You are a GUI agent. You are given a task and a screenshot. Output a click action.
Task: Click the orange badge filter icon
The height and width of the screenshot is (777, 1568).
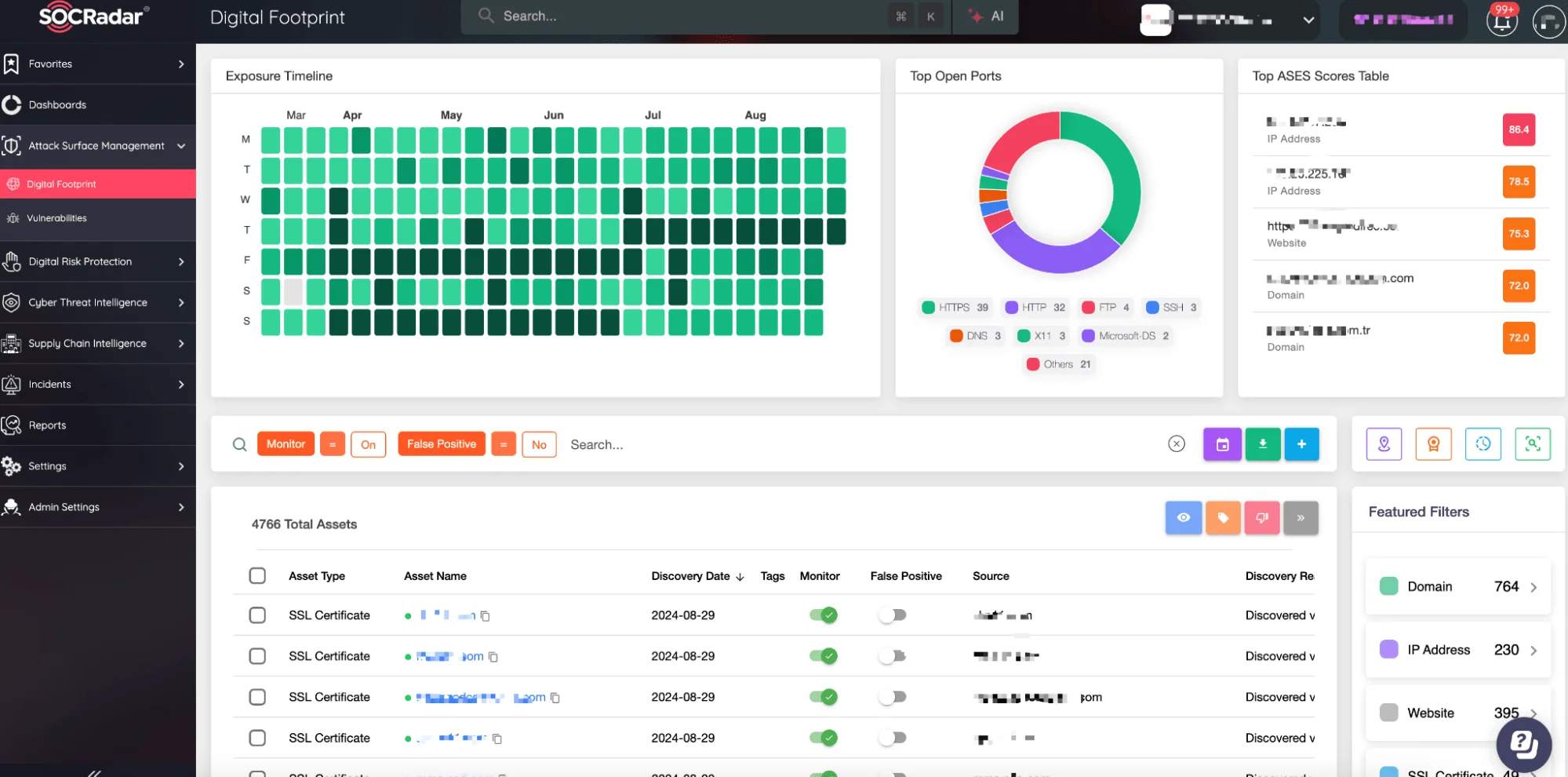click(1433, 444)
